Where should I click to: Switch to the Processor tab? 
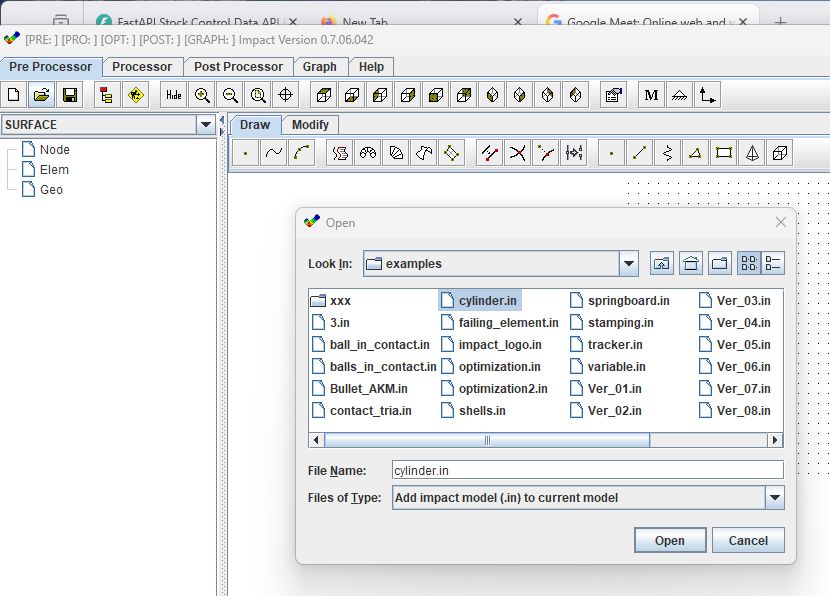141,67
